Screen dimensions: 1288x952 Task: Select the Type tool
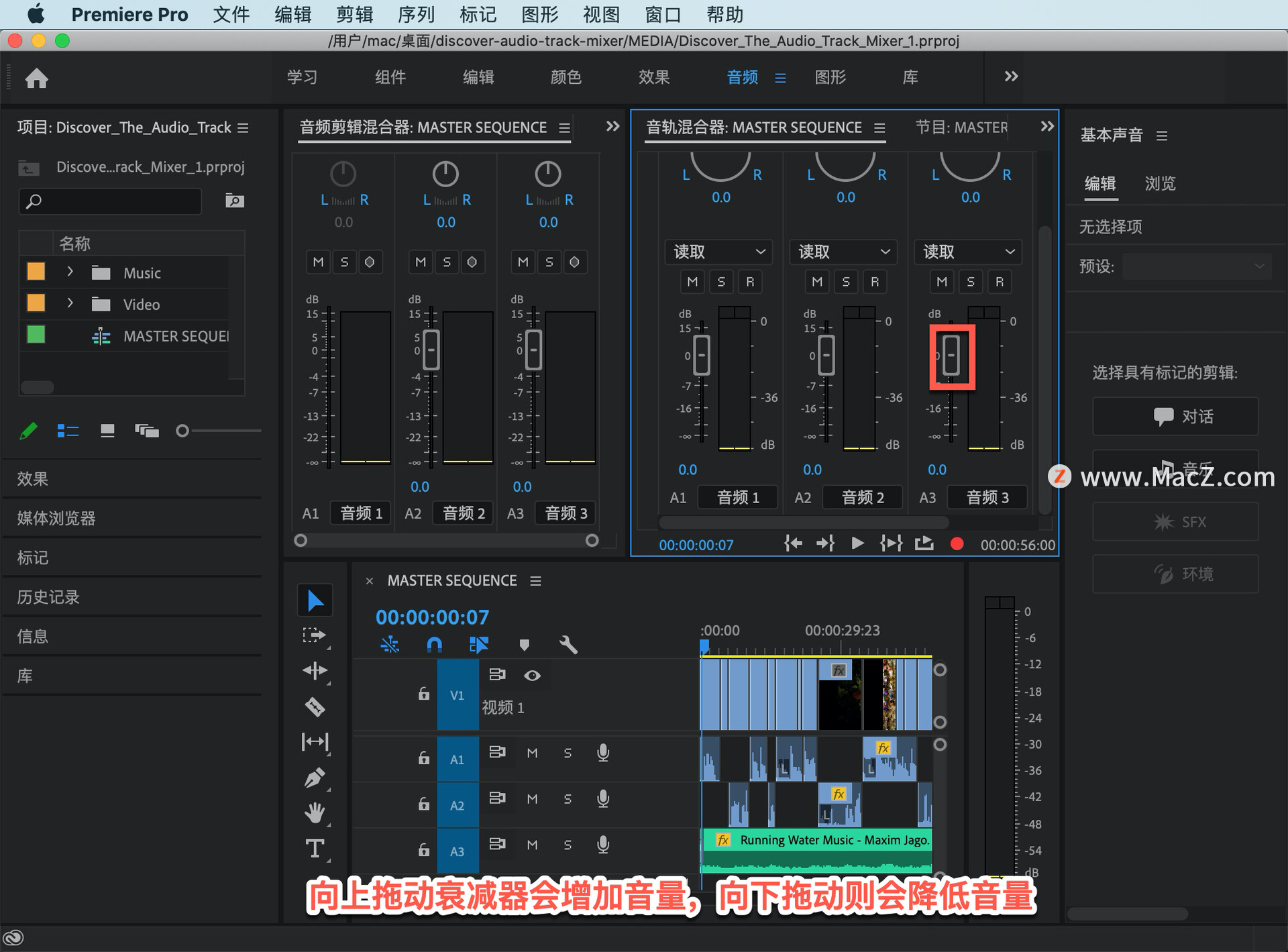[x=315, y=849]
